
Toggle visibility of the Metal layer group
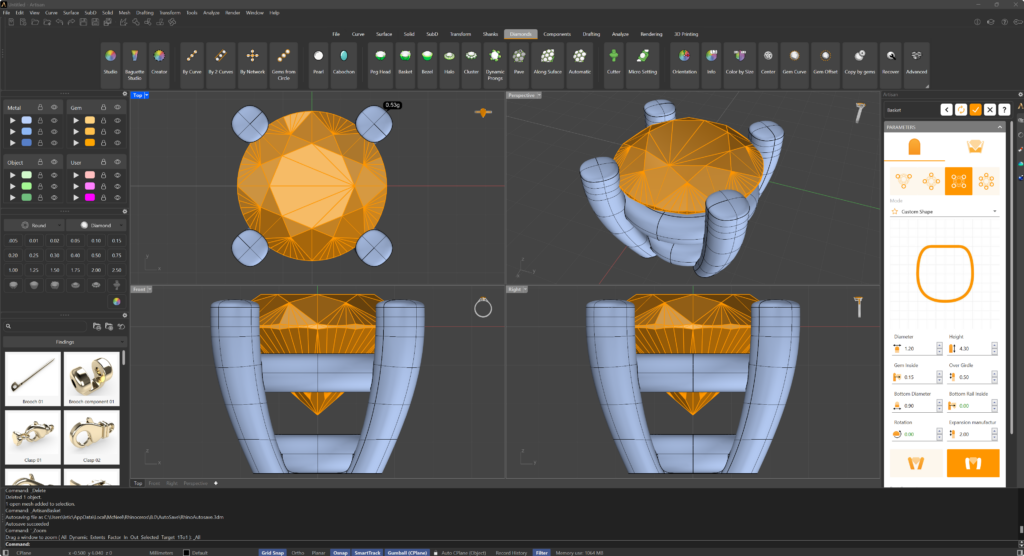coord(54,107)
